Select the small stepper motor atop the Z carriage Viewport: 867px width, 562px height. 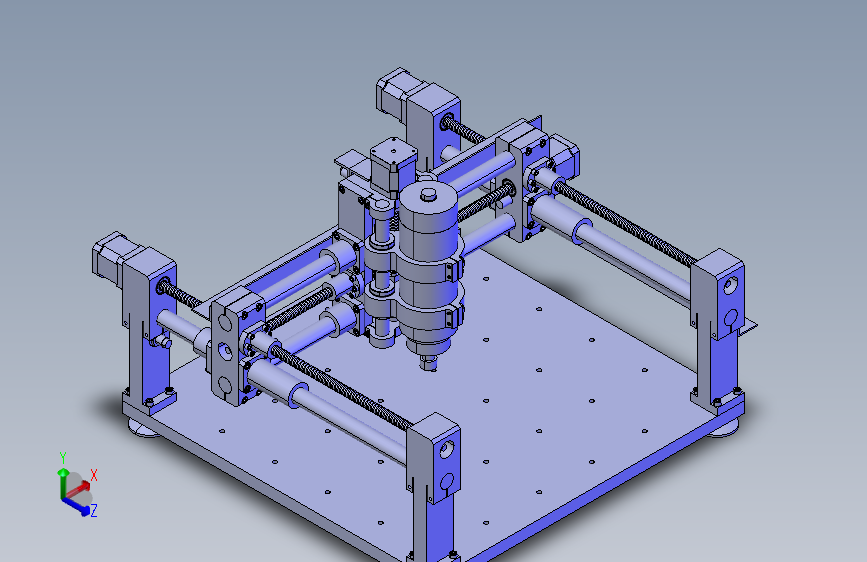click(393, 166)
